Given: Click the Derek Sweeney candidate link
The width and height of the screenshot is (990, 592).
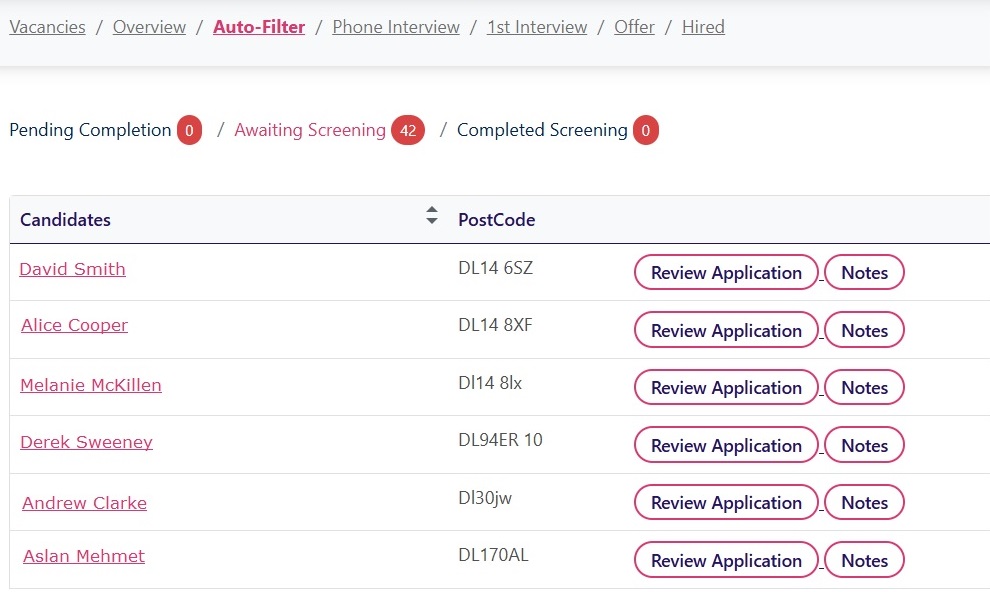Looking at the screenshot, I should [x=86, y=442].
